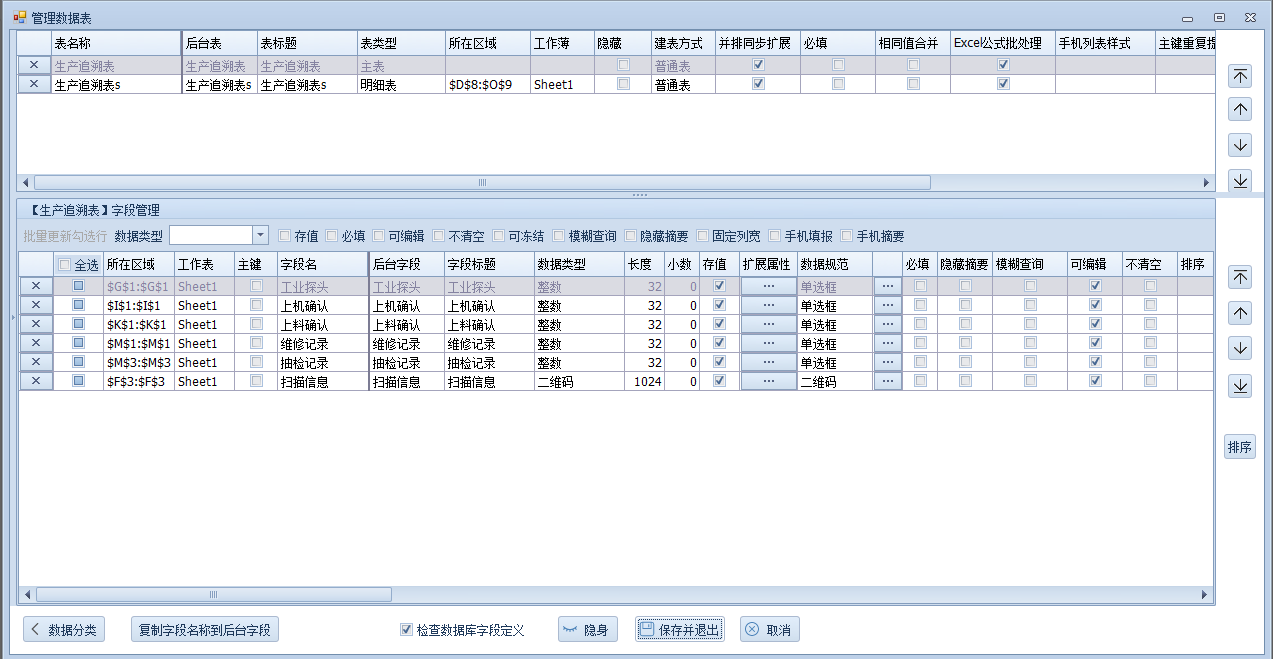Delete the 扫描信息 field row with X

point(36,381)
